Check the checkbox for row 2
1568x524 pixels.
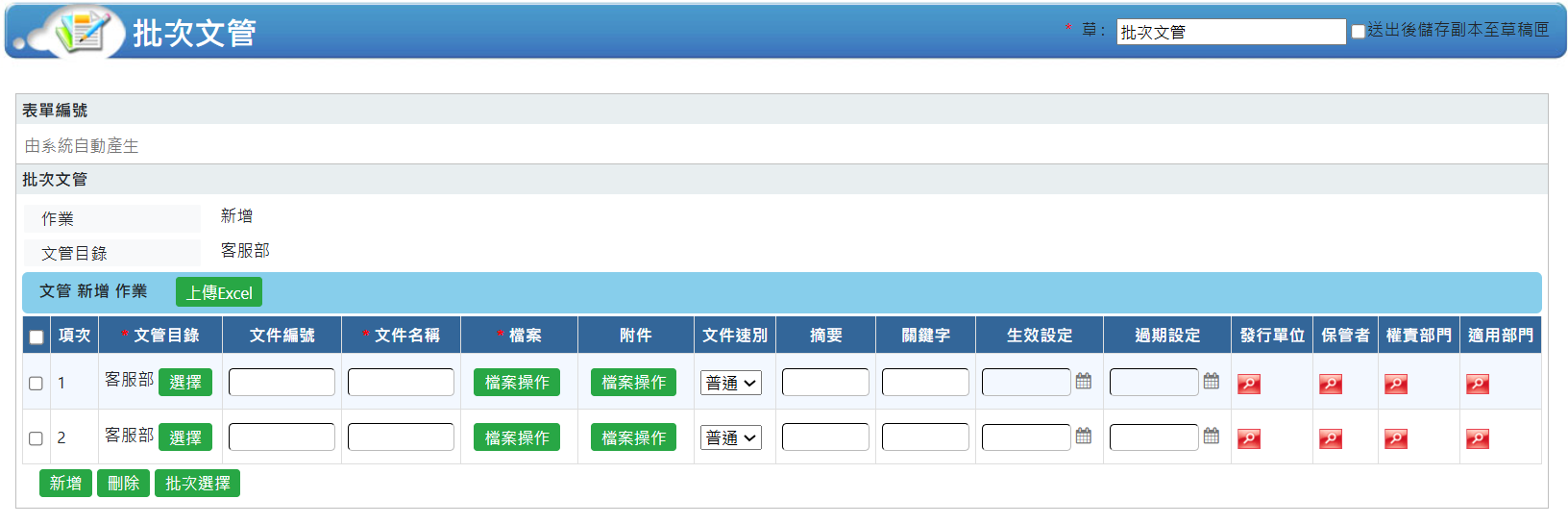37,438
